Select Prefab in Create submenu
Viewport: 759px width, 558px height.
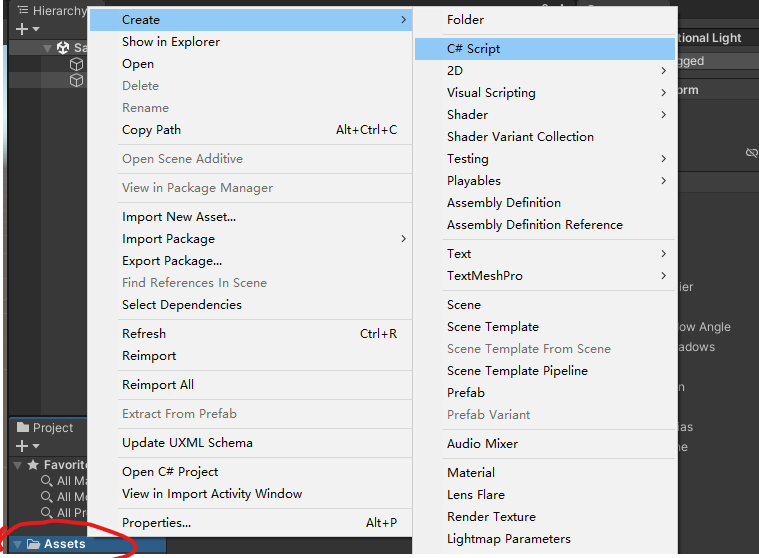pyautogui.click(x=545, y=392)
